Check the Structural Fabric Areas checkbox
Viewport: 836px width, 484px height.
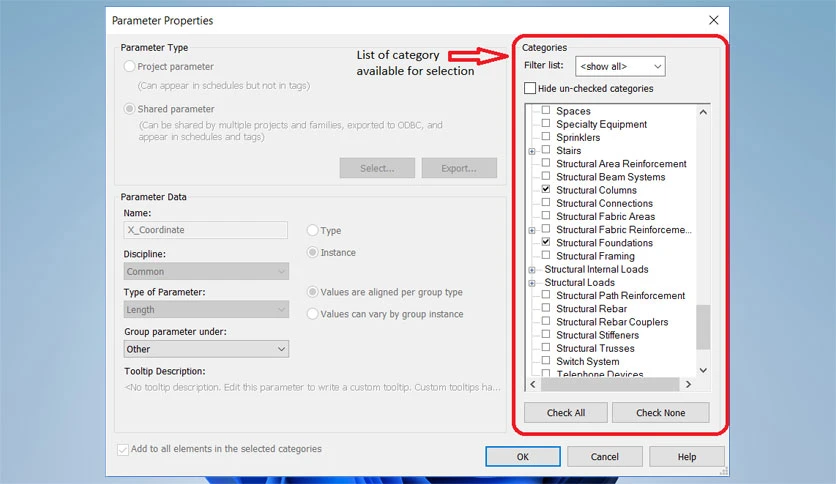(545, 216)
